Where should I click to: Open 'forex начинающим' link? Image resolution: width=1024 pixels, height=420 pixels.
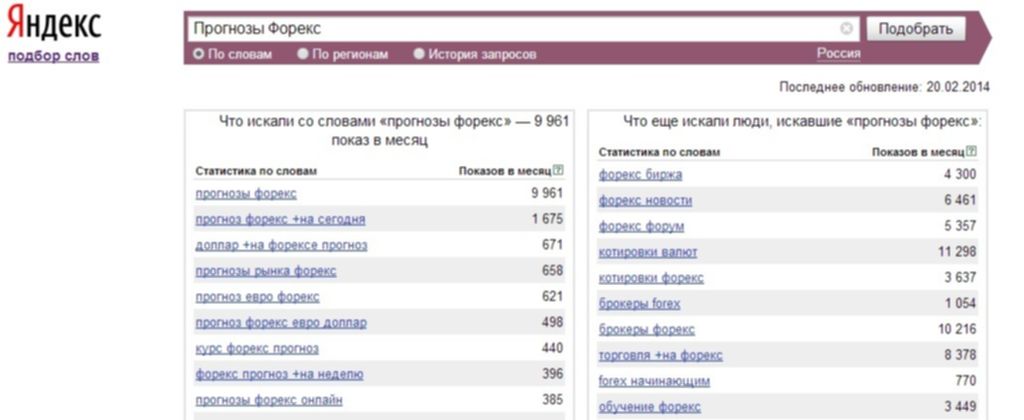click(654, 381)
